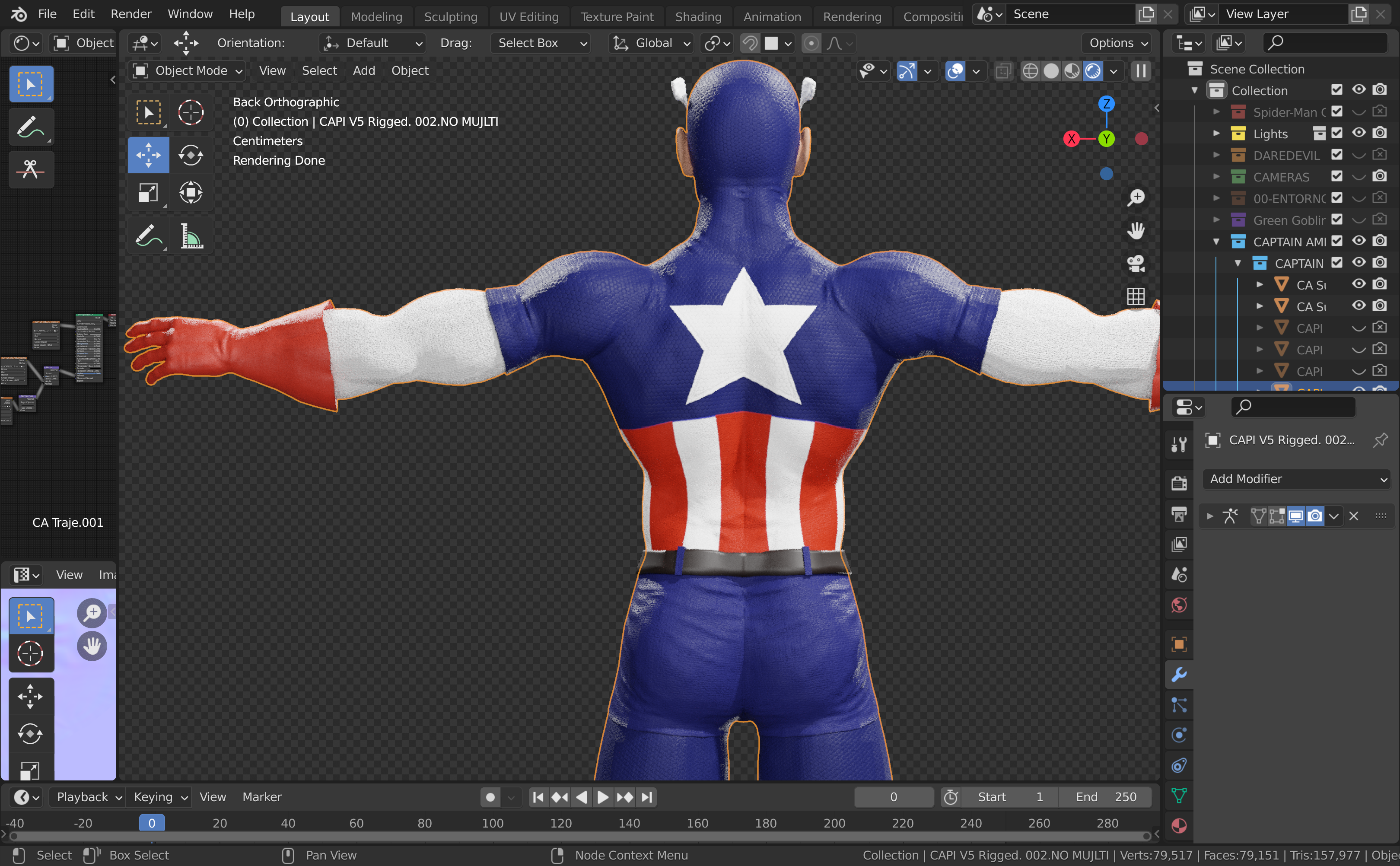The image size is (1400, 866).
Task: Open the Add Modifier dropdown
Action: point(1296,479)
